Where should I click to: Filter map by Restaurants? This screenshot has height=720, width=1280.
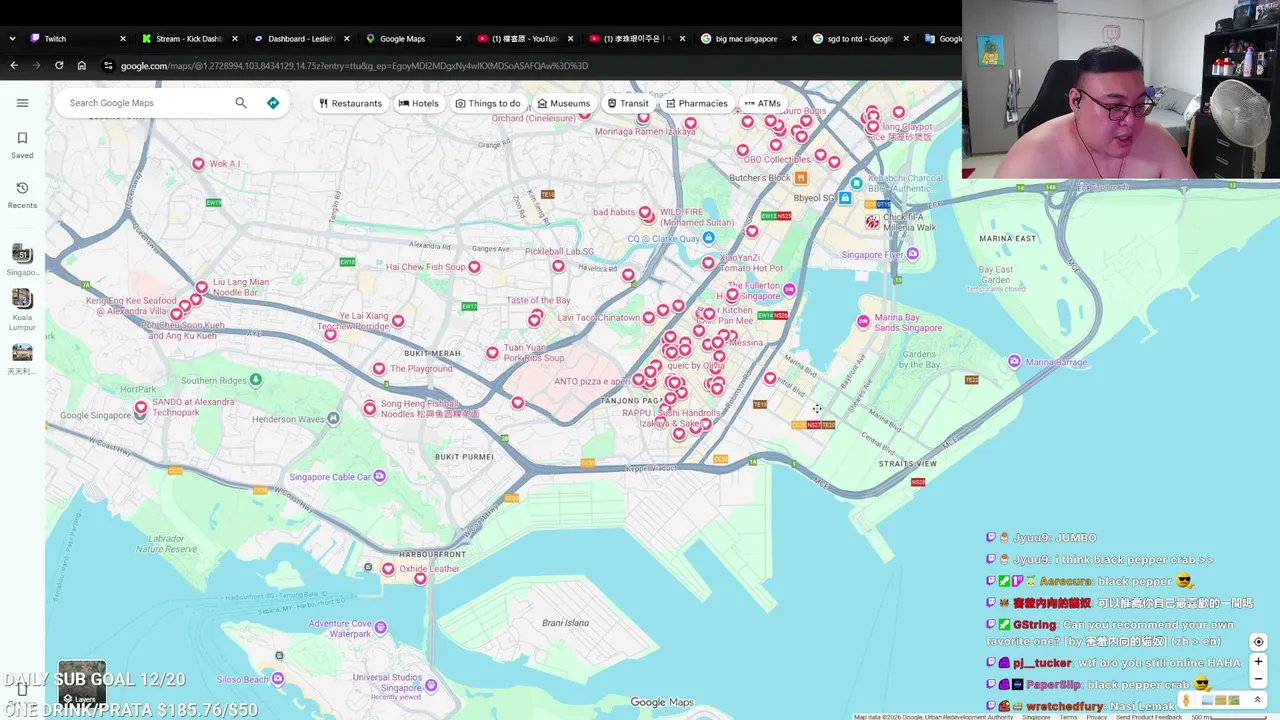[x=351, y=103]
